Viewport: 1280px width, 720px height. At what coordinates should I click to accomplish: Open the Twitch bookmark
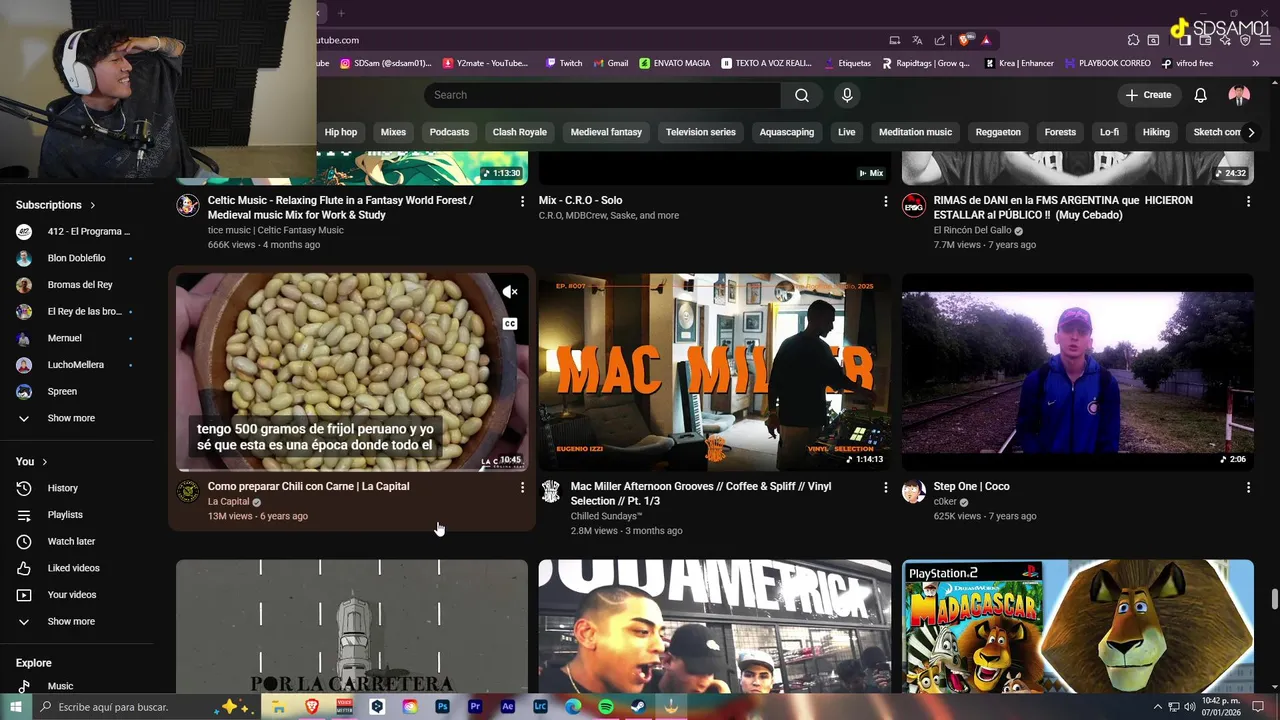pos(564,63)
